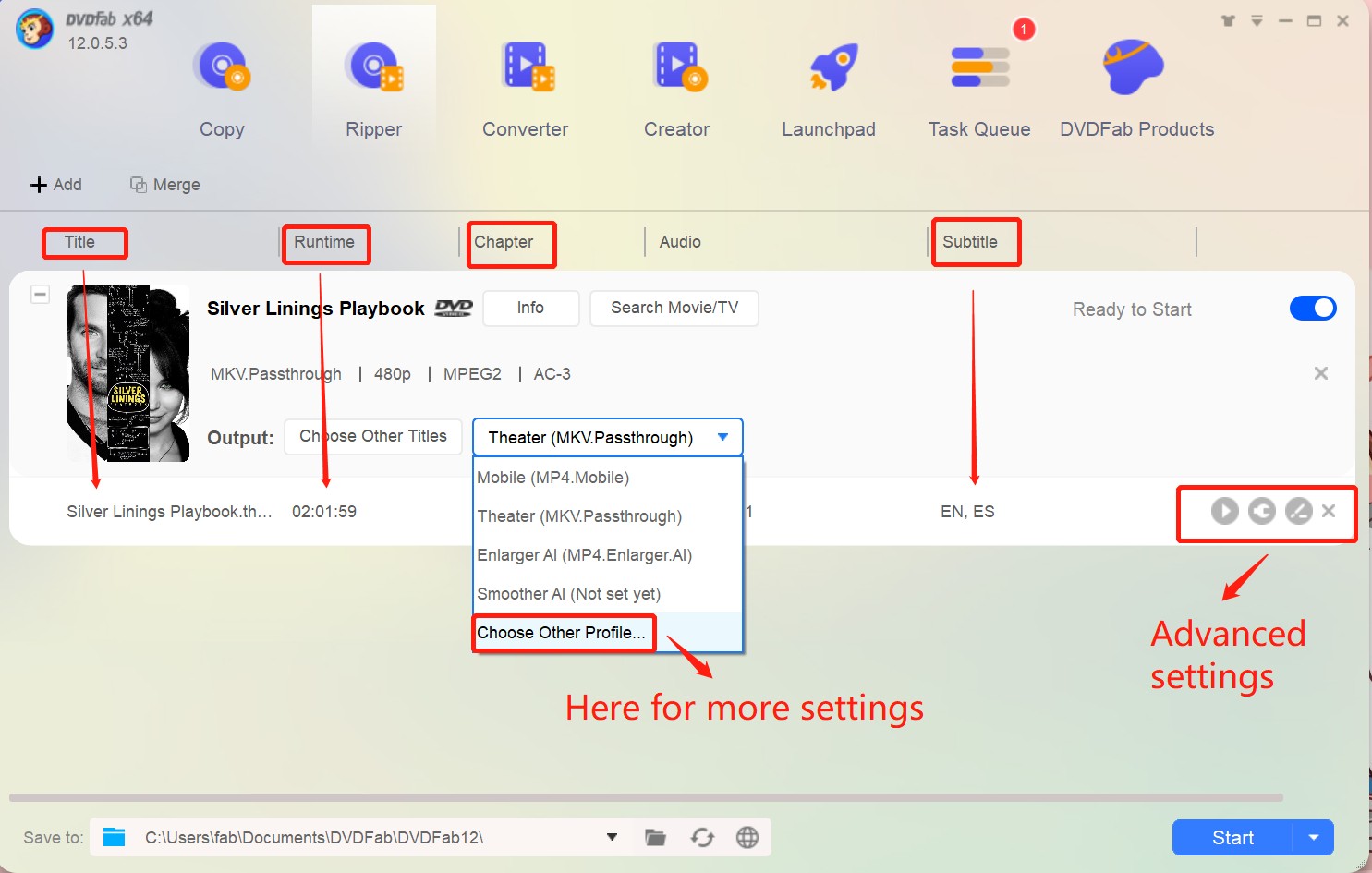Select Mobile (MP4.Mobile) profile
This screenshot has width=1372, height=873.
608,478
